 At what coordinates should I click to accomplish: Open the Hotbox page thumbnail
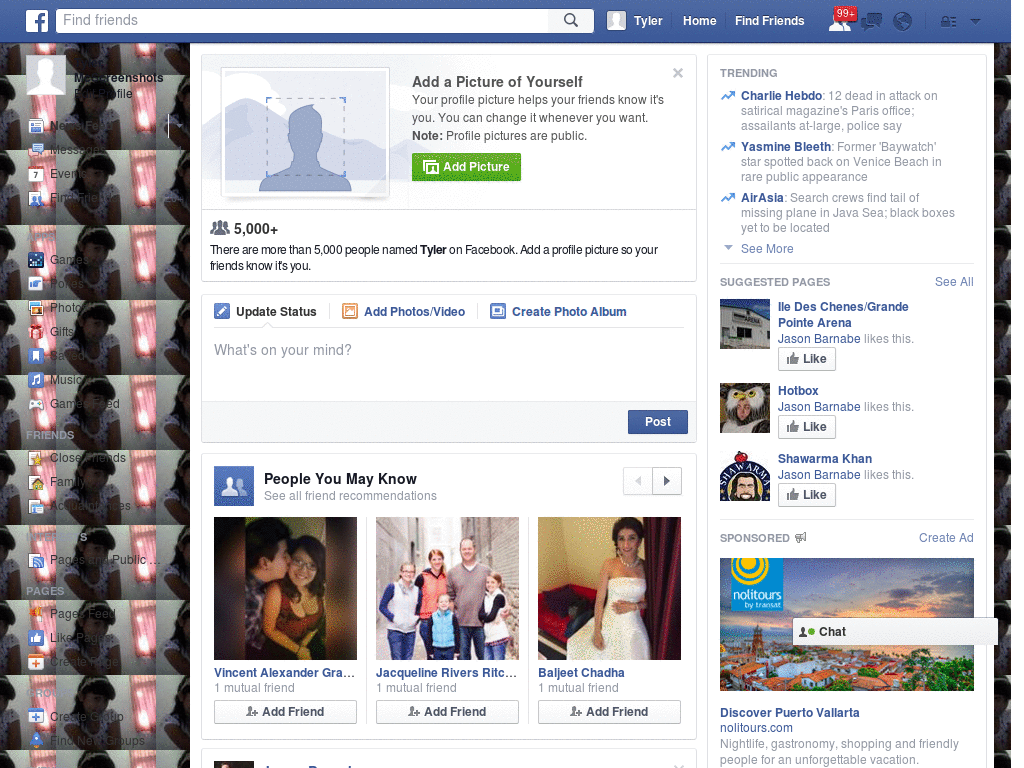point(745,408)
